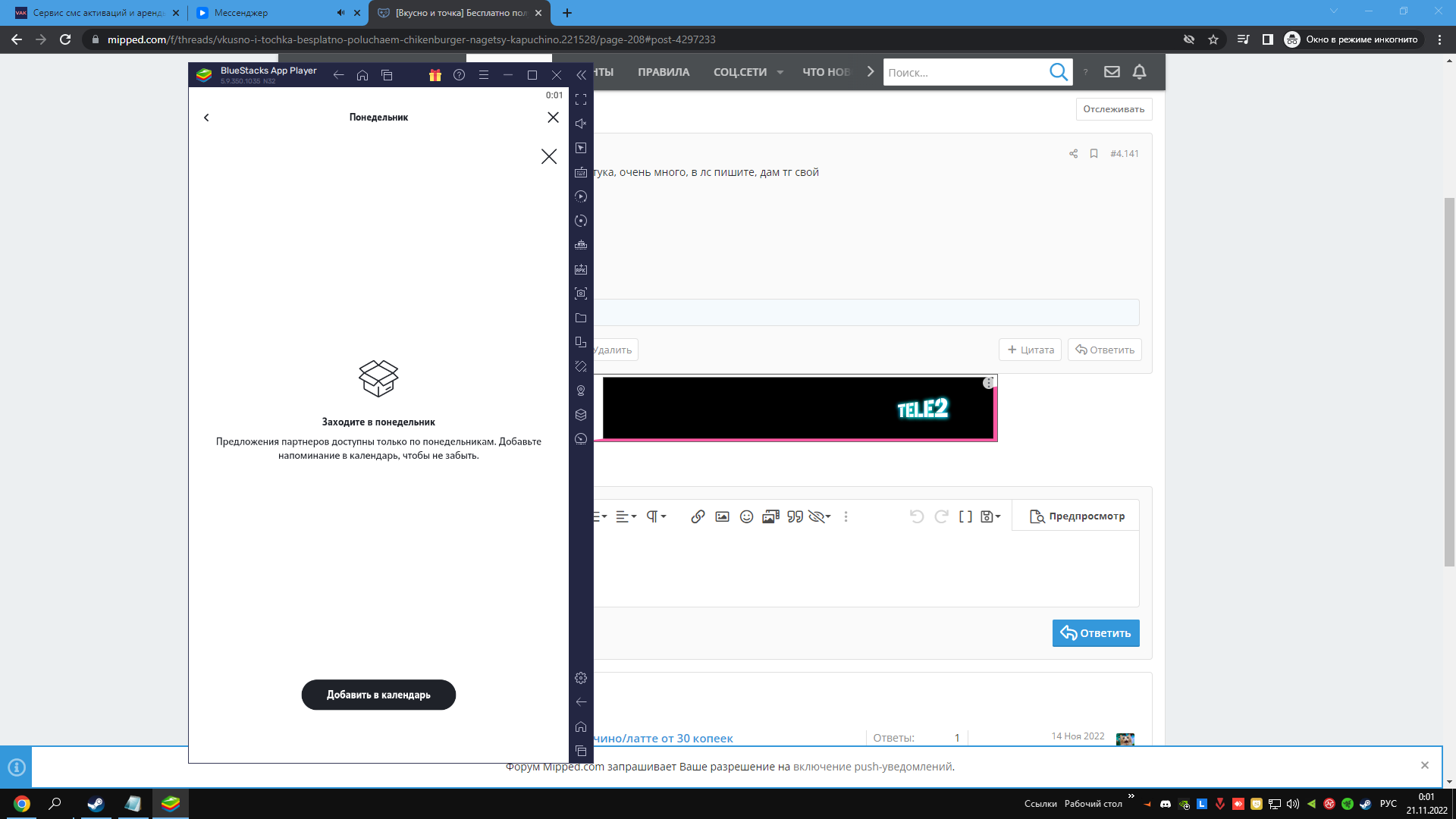Expand paragraph format dropdown in editor
The height and width of the screenshot is (819, 1456).
[x=656, y=516]
